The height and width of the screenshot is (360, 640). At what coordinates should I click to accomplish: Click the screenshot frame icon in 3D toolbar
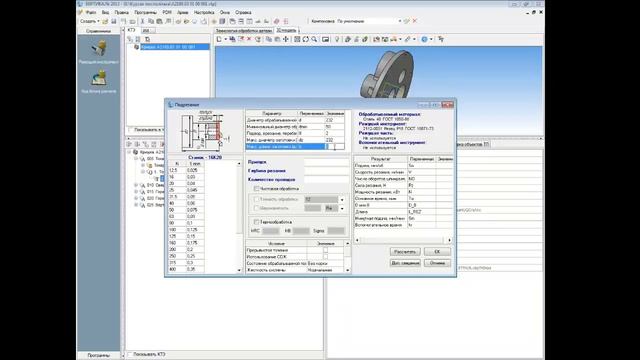pos(325,39)
